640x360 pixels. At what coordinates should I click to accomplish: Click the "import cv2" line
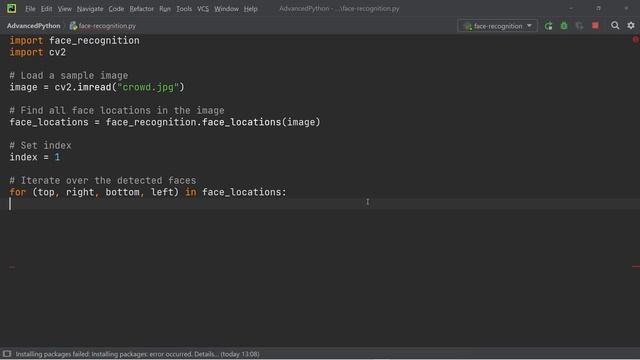(x=38, y=52)
